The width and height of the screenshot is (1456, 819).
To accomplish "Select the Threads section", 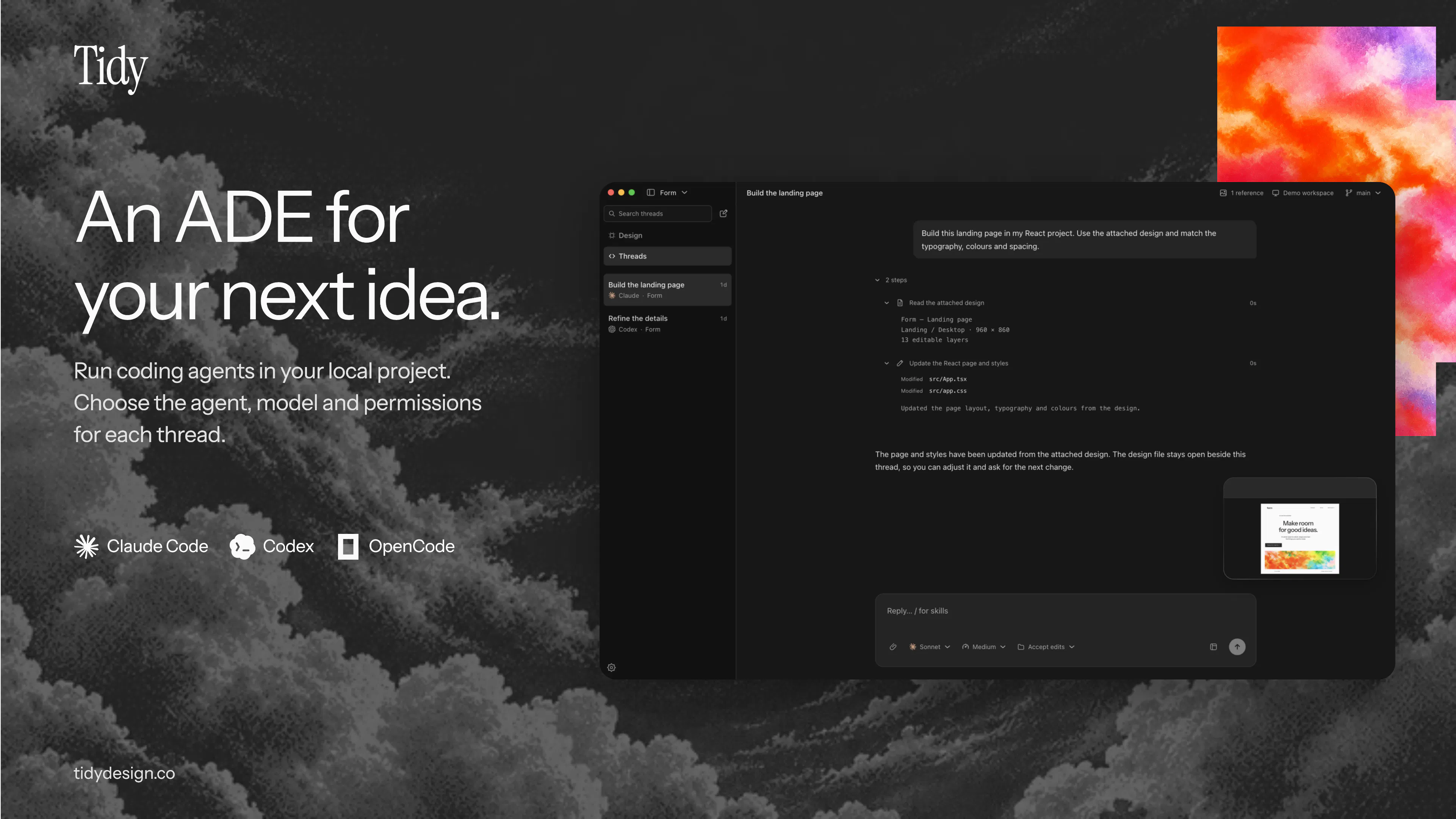I will pos(667,256).
